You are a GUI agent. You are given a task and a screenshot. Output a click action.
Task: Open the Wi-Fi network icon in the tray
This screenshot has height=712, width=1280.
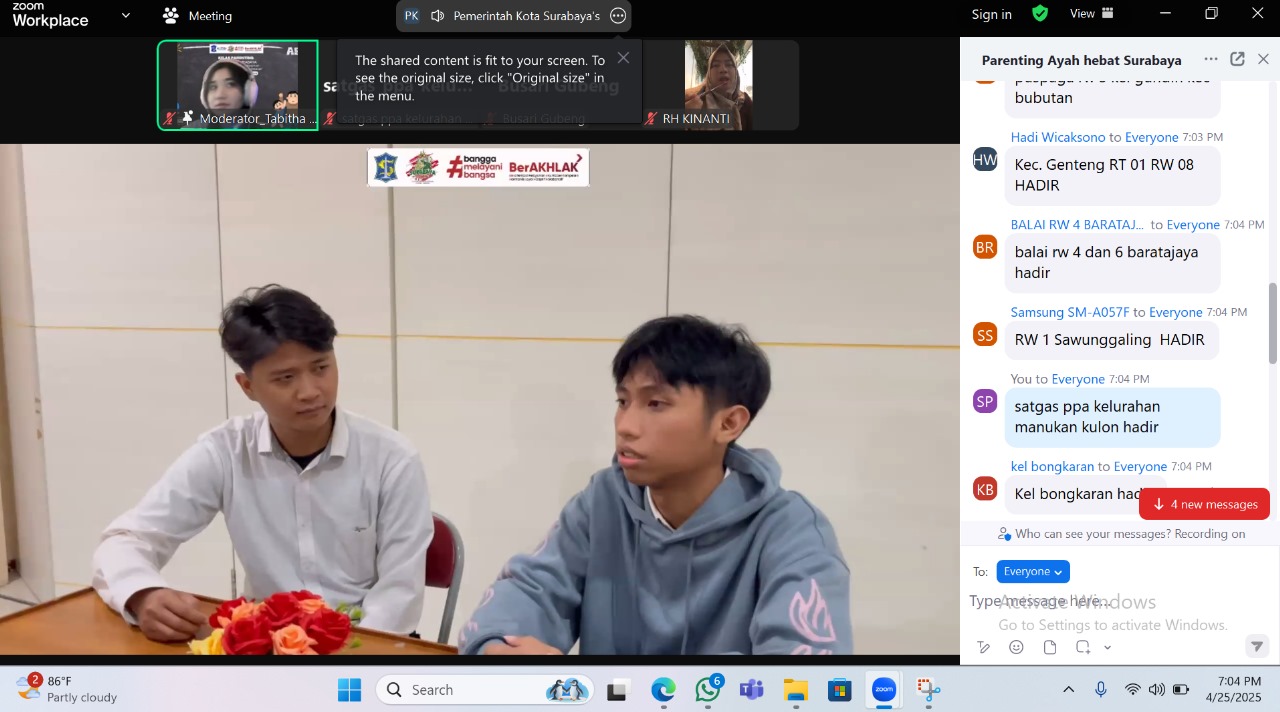pos(1133,690)
